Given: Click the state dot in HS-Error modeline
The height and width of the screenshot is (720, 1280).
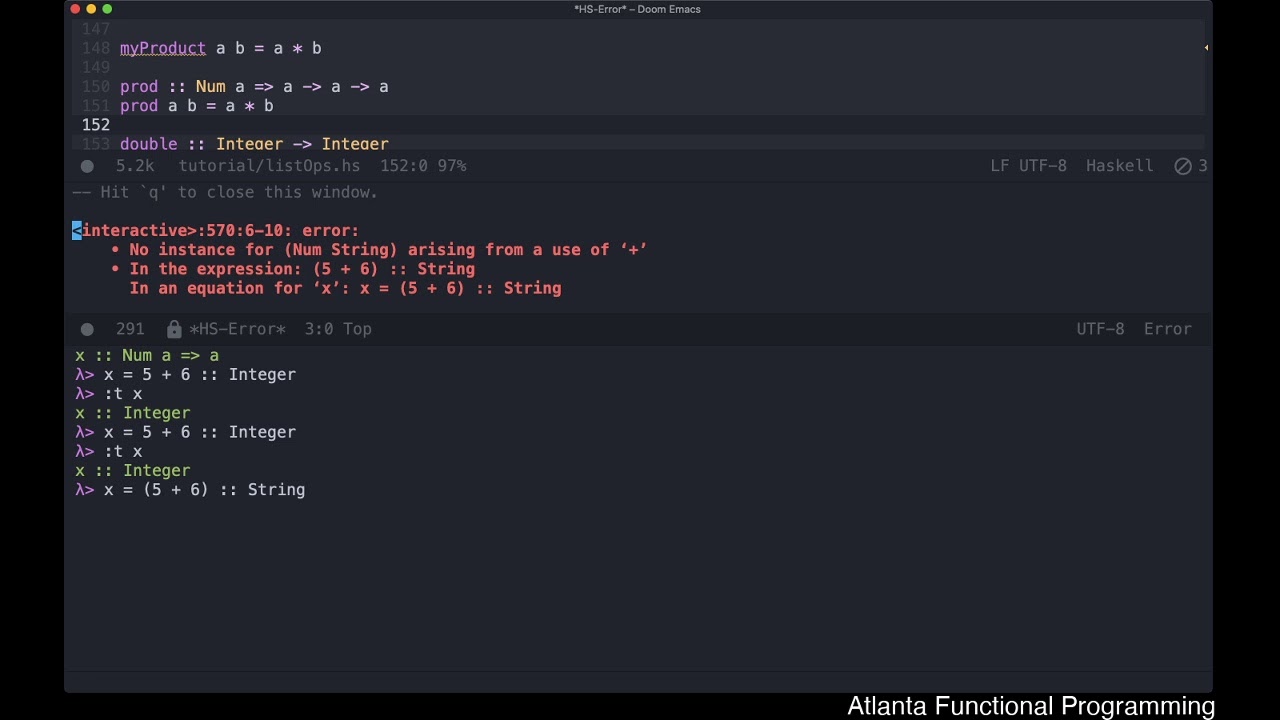Looking at the screenshot, I should tap(87, 329).
